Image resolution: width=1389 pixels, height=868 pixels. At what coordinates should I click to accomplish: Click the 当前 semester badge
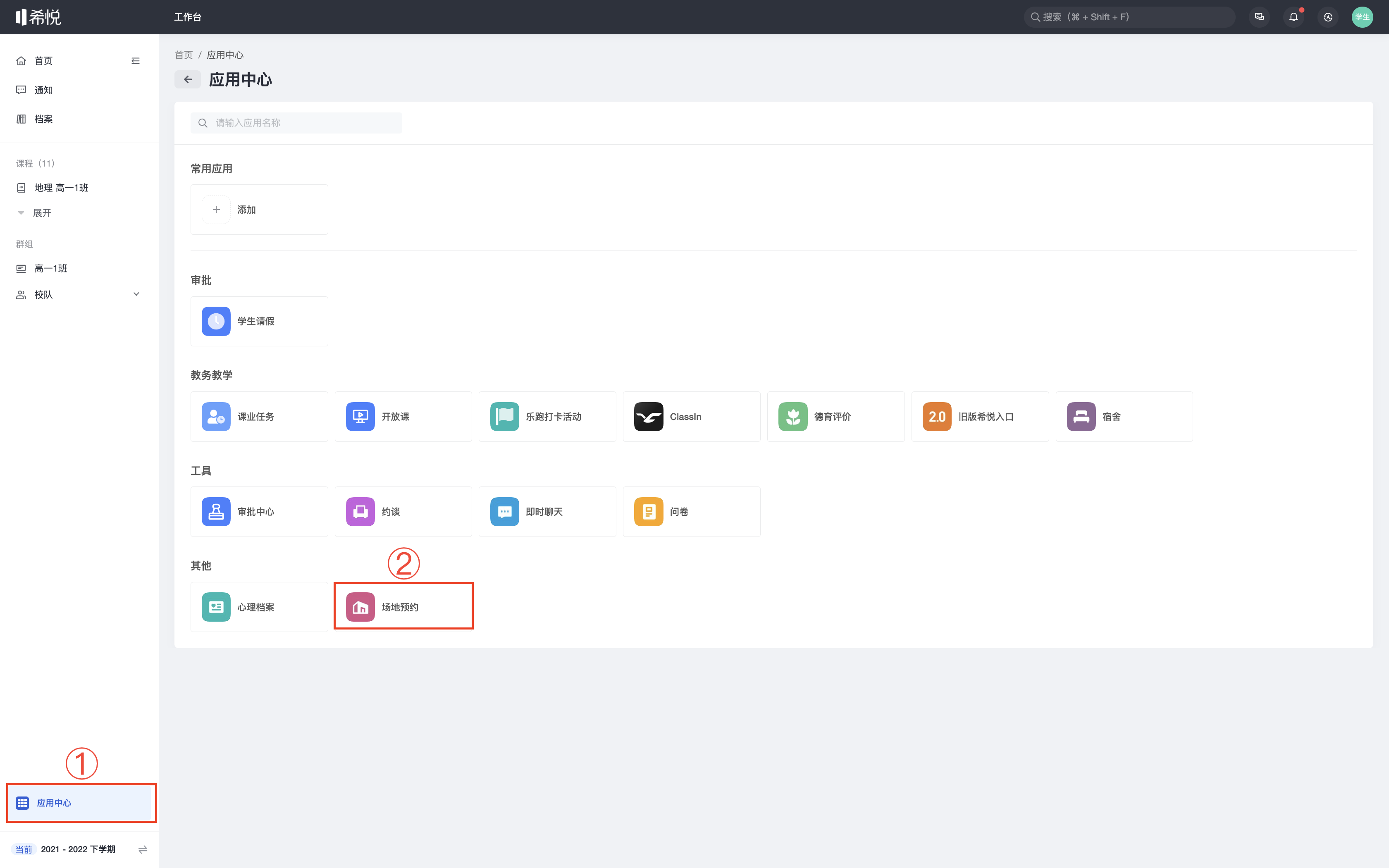coord(24,849)
